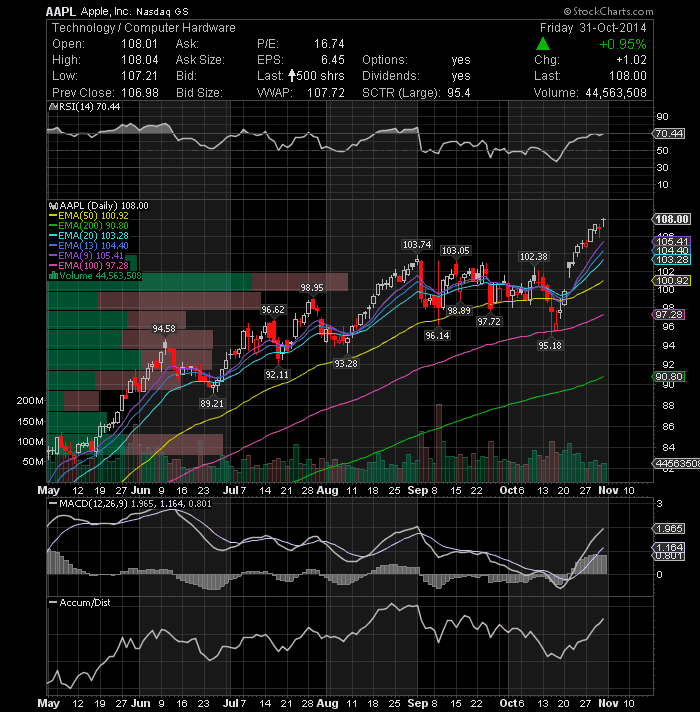The height and width of the screenshot is (712, 700).
Task: Click the RSI 70.44 axis value tag
Action: pos(668,134)
